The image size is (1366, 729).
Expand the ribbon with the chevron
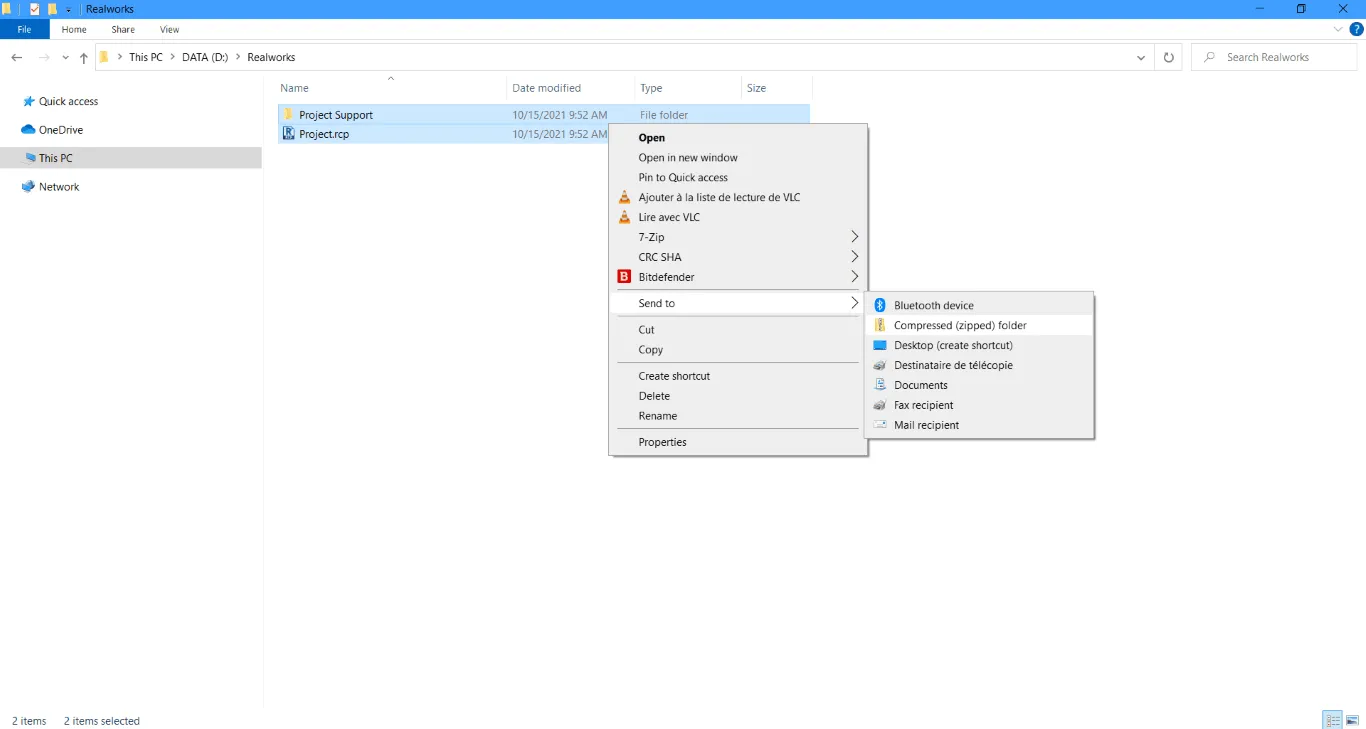tap(1339, 29)
